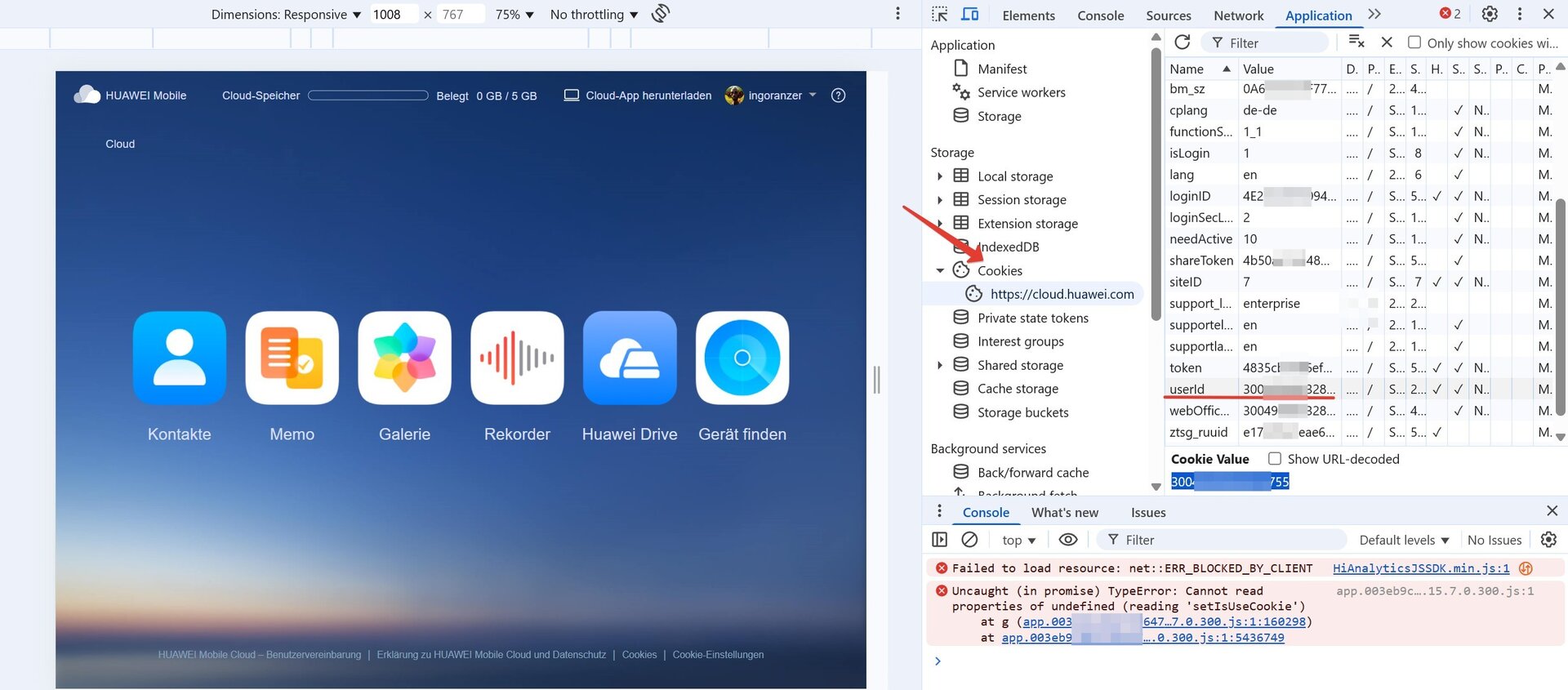This screenshot has width=1568, height=690.
Task: Rotate the device viewport orientation
Action: (x=661, y=14)
